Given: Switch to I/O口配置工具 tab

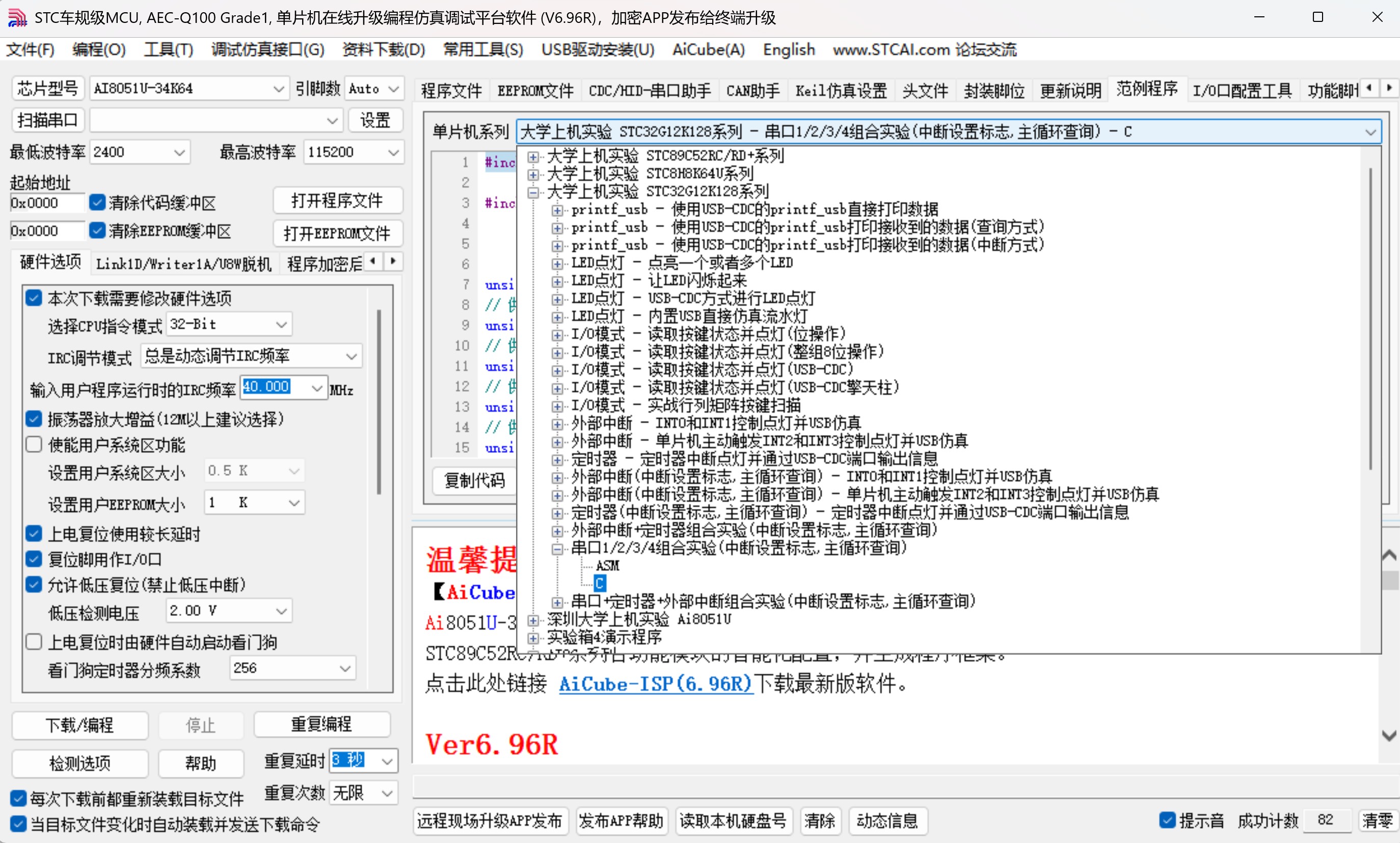Looking at the screenshot, I should click(x=1242, y=90).
